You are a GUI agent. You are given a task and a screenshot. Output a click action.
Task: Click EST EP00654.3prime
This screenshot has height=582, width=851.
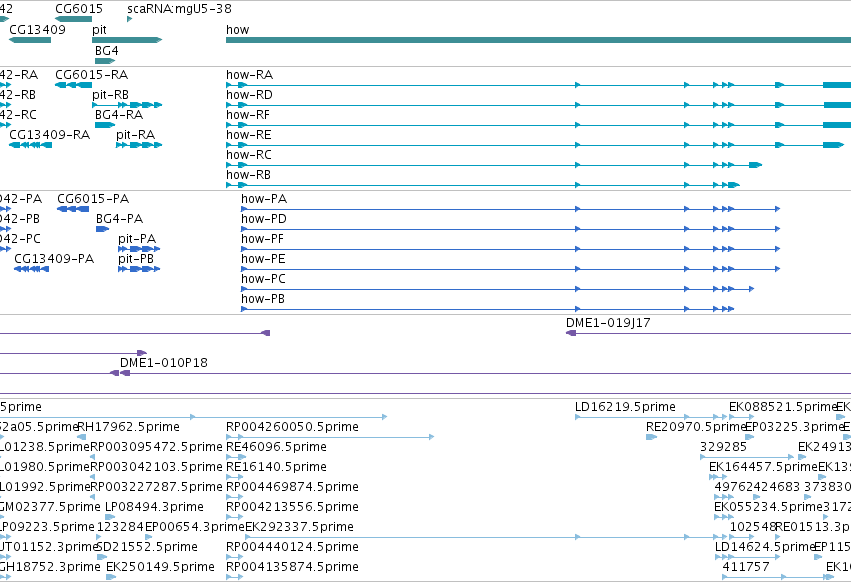pyautogui.click(x=195, y=527)
